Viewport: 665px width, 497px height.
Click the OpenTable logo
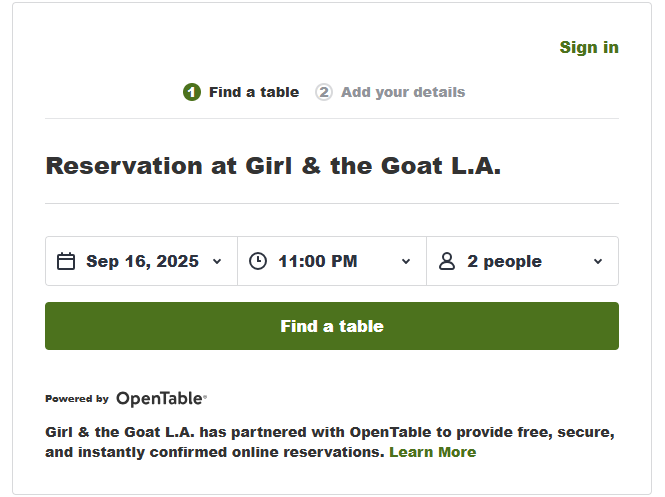pyautogui.click(x=162, y=399)
